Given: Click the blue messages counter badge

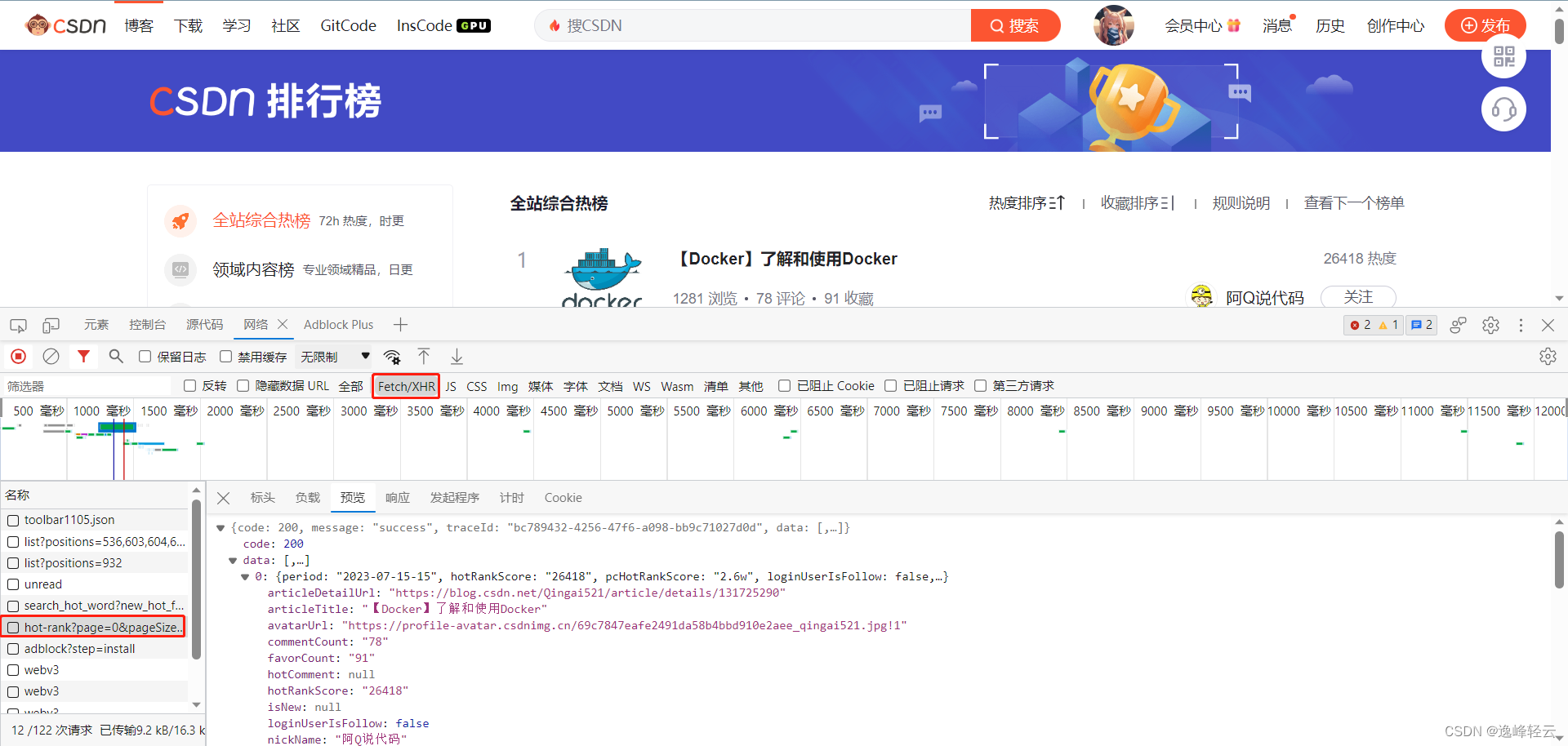Looking at the screenshot, I should pos(1422,325).
